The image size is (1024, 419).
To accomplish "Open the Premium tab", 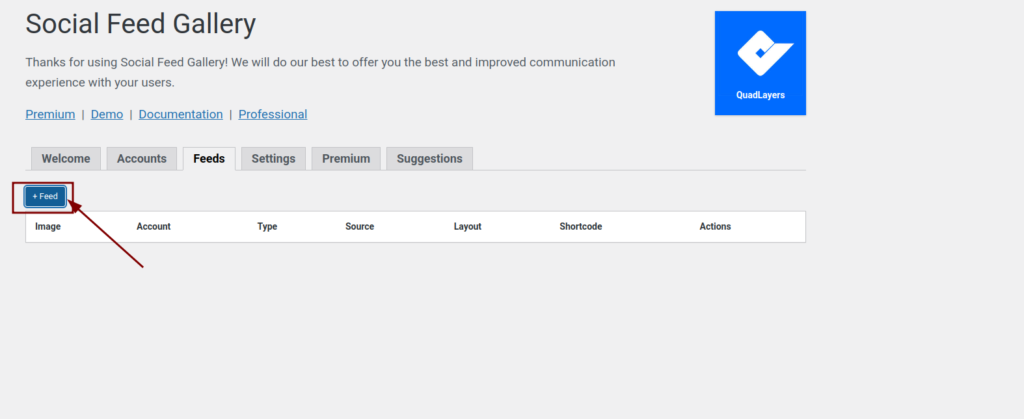I will pos(346,159).
